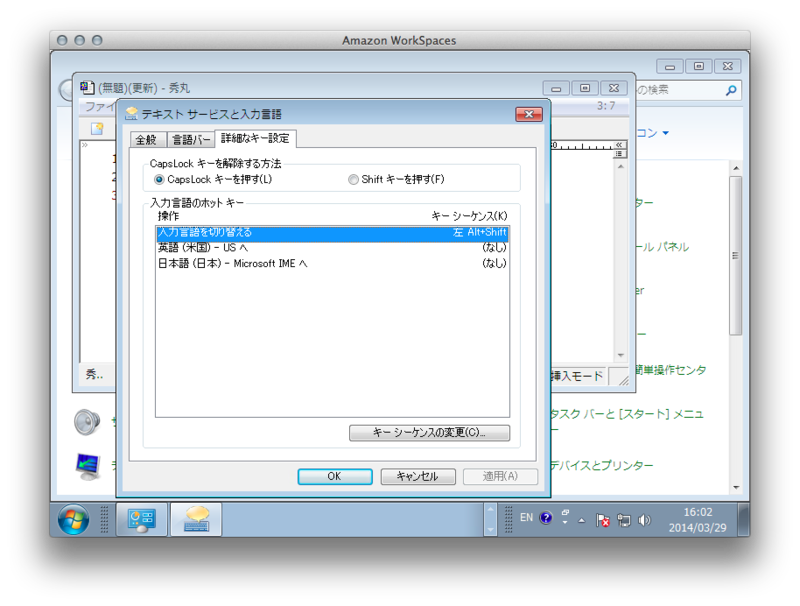Open the language bar help icon

pos(546,518)
